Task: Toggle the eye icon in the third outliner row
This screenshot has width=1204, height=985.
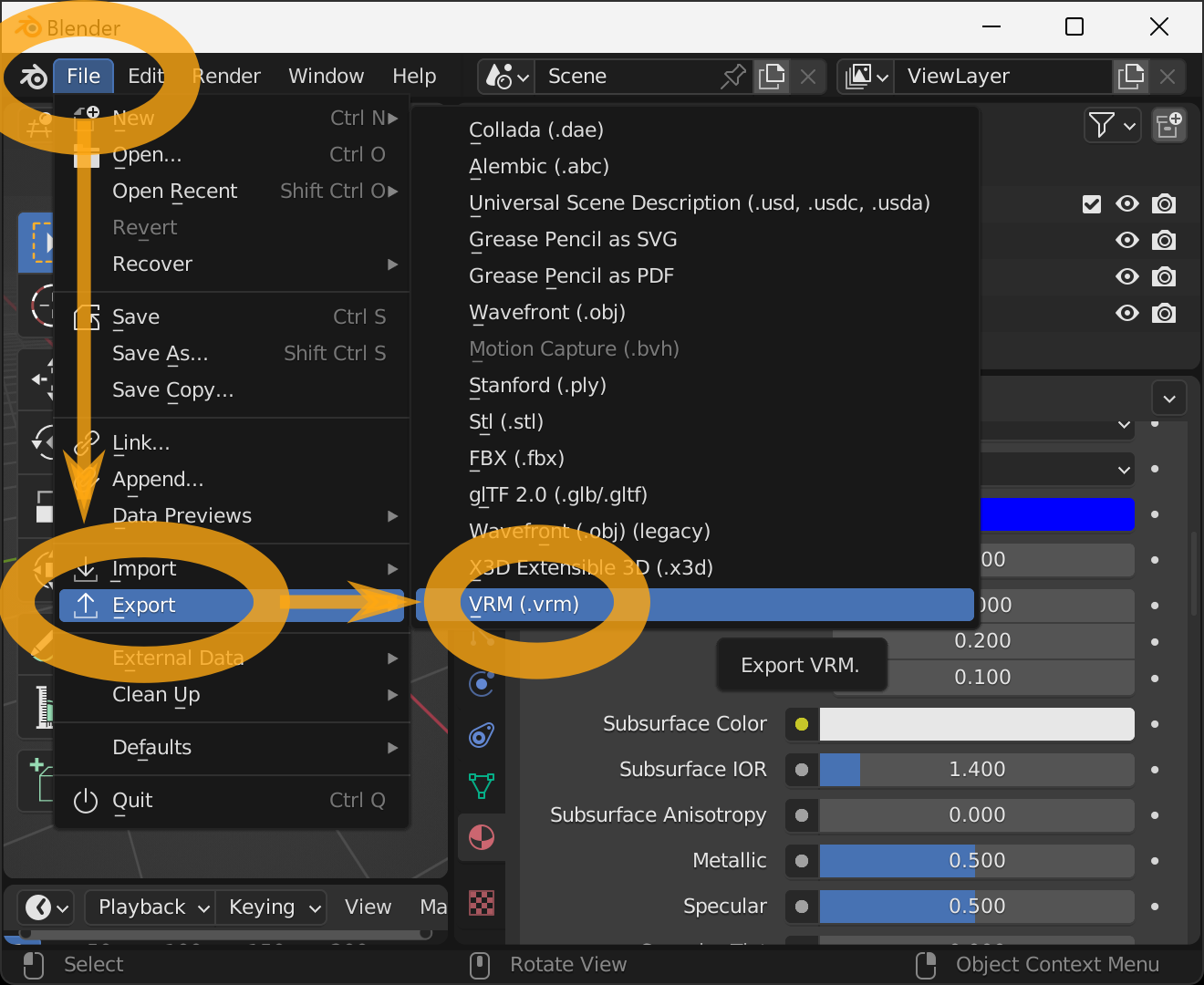Action: [1127, 277]
